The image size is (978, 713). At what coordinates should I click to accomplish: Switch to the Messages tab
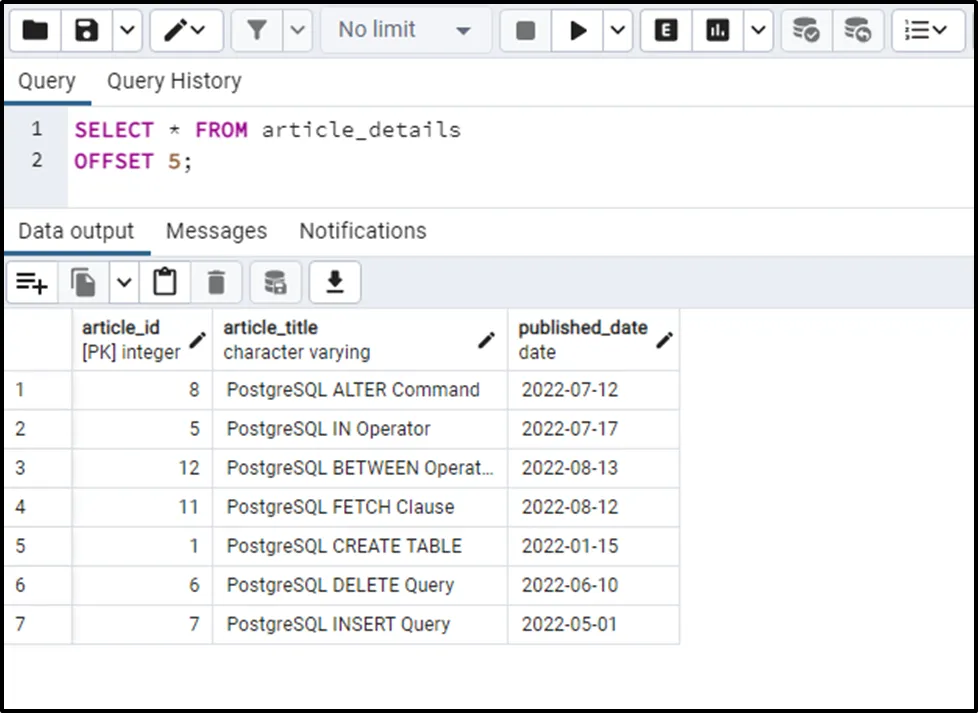point(216,231)
